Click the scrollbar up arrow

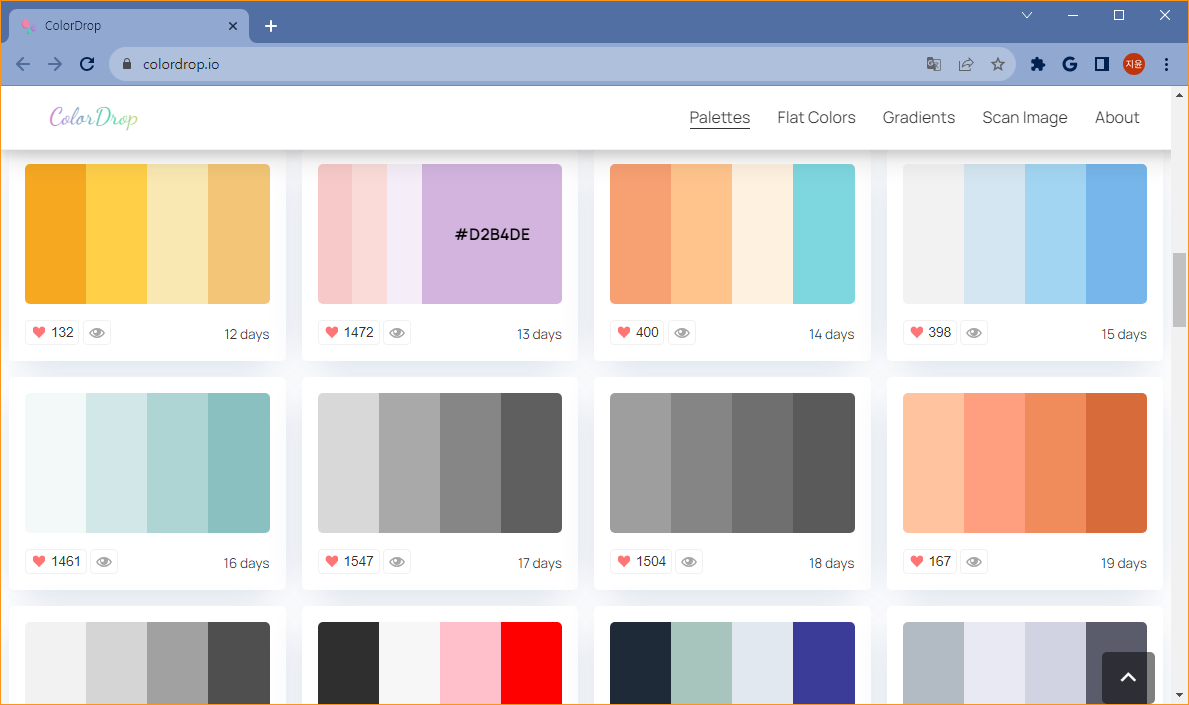coord(1179,95)
